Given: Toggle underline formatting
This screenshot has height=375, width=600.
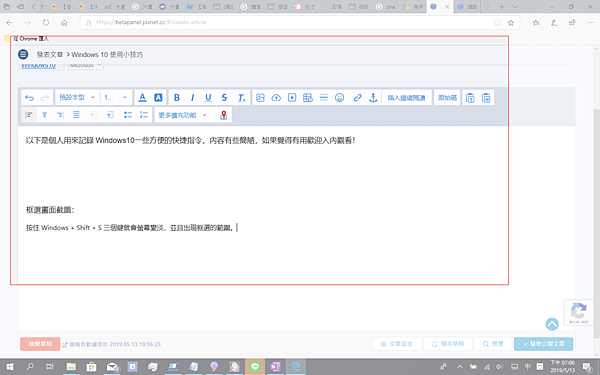Looking at the screenshot, I should [x=208, y=98].
